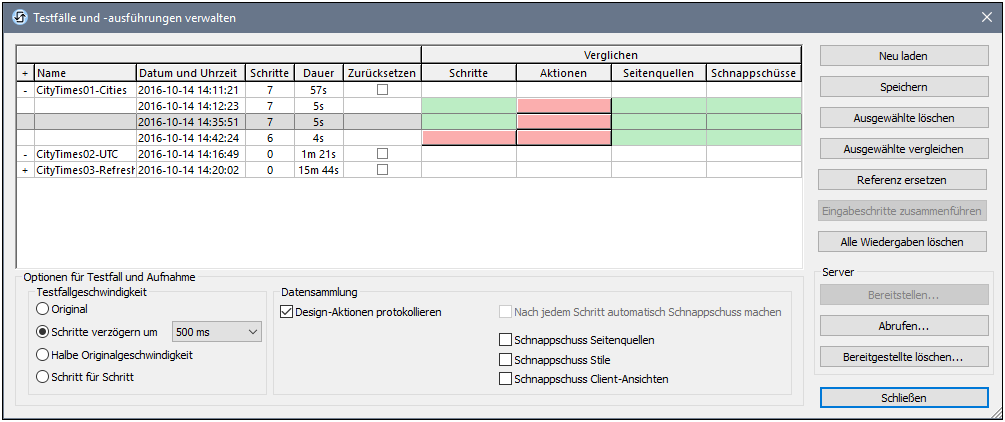Screen dimensions: 1005x422
Task: Select the CityTimes01-Cities test case name
Action: point(85,90)
